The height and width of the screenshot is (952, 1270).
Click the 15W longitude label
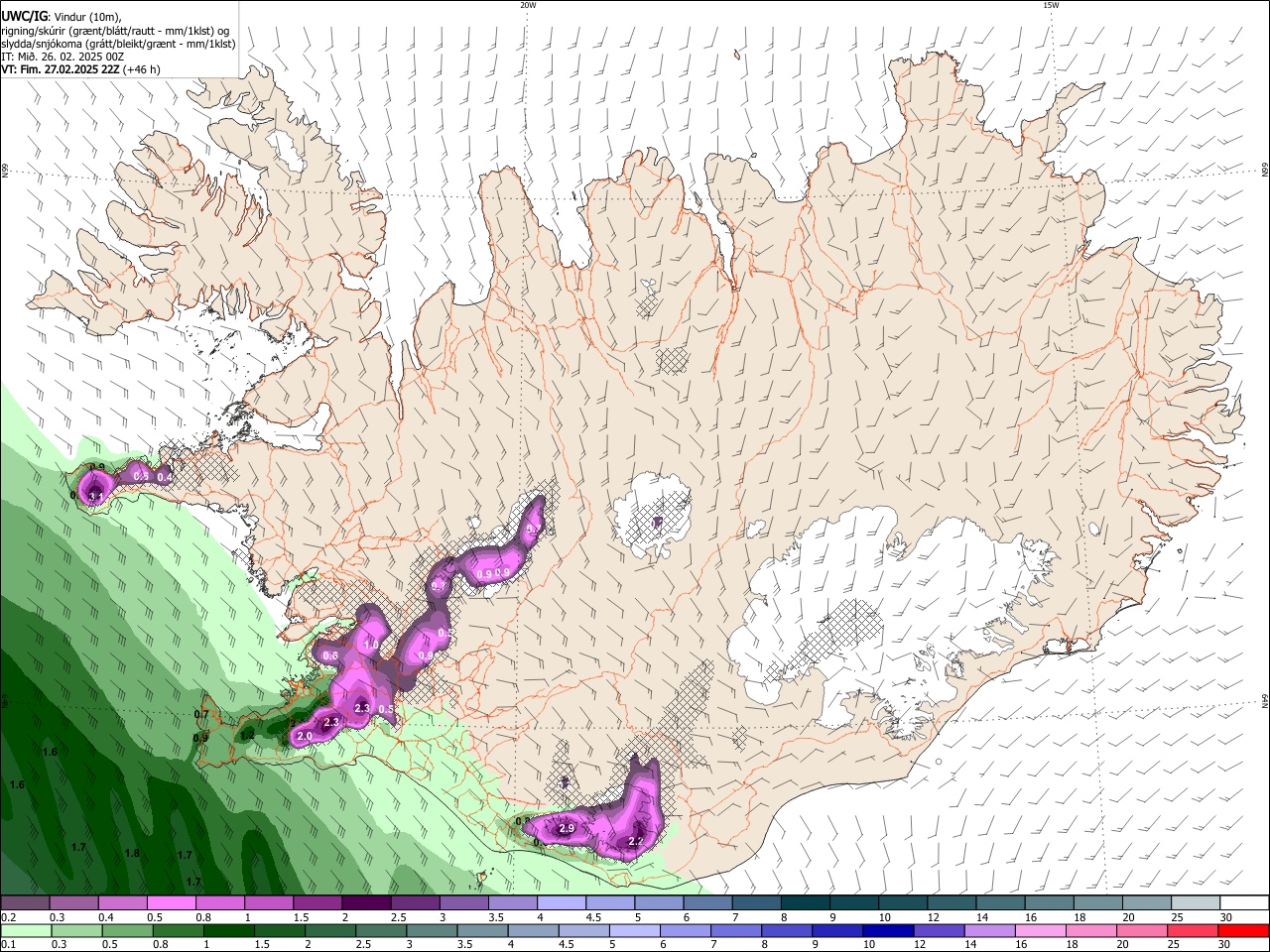[x=1051, y=5]
